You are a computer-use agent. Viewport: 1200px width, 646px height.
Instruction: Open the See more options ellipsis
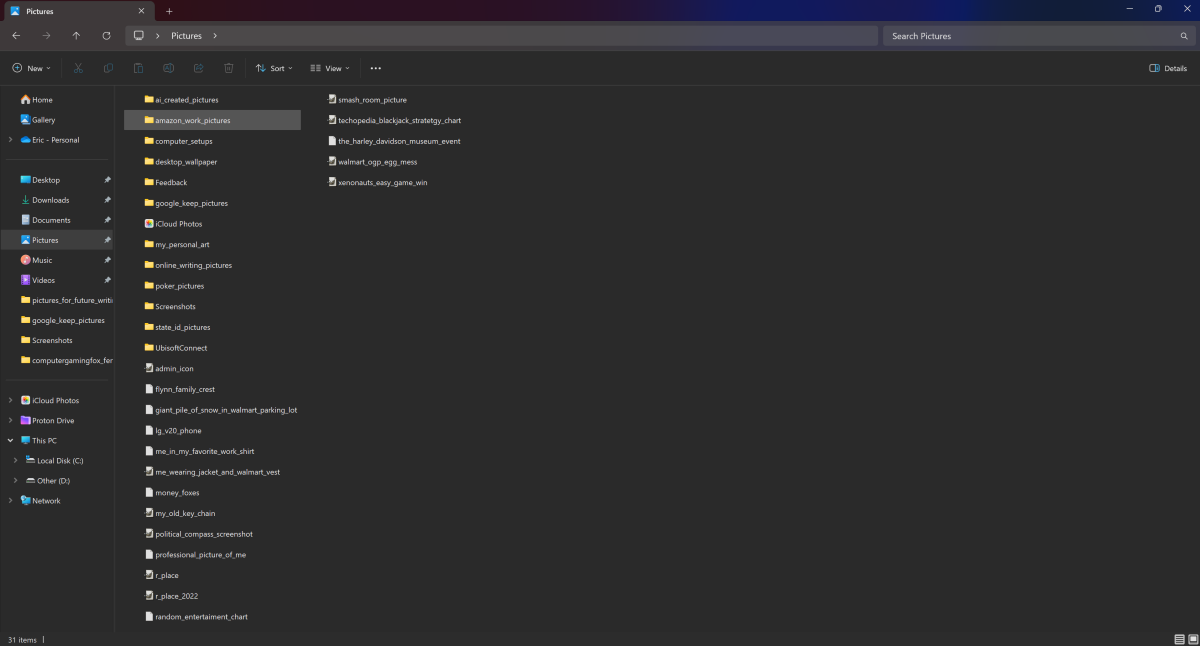tap(376, 68)
